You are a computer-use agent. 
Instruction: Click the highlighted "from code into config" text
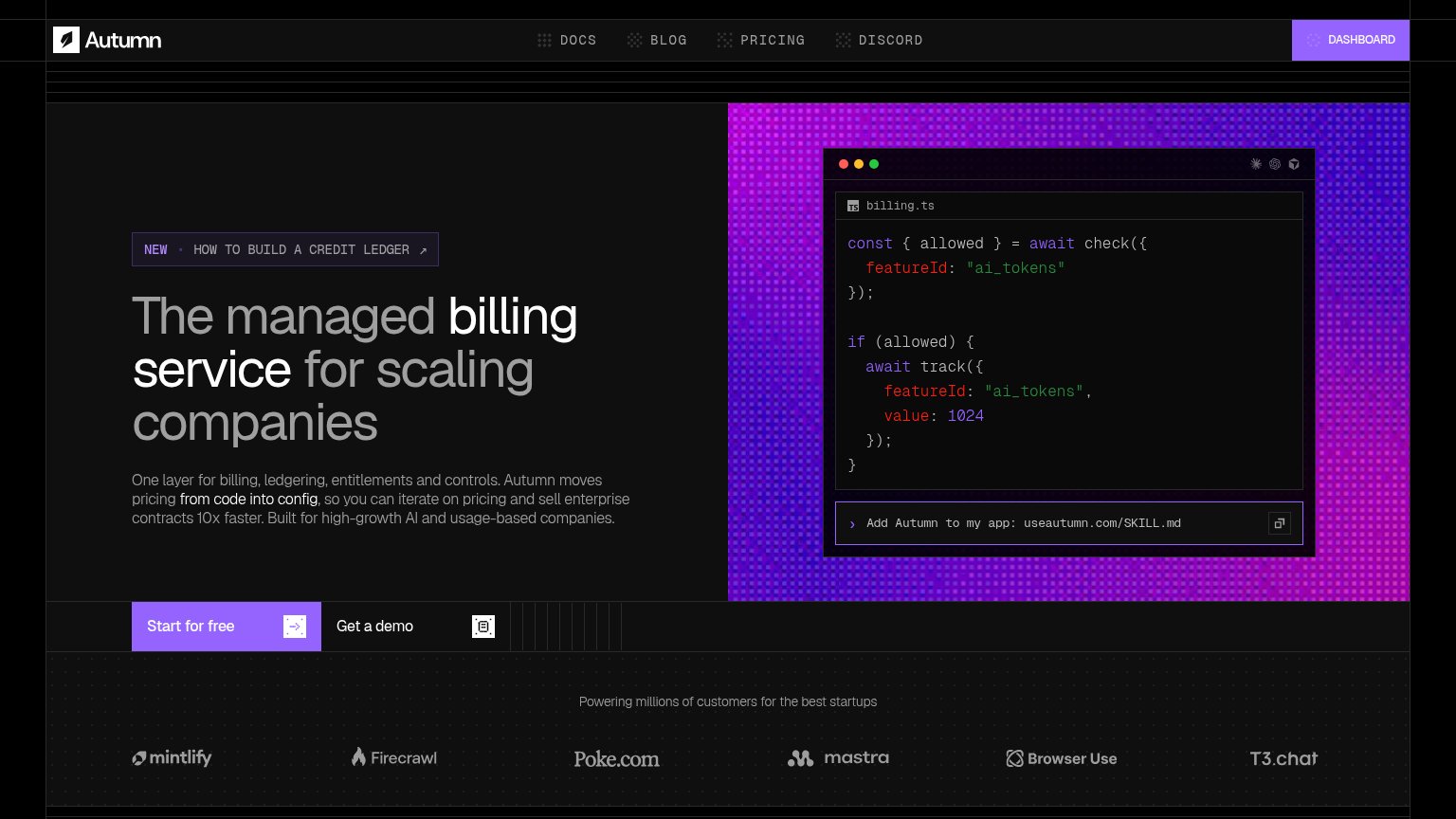248,500
